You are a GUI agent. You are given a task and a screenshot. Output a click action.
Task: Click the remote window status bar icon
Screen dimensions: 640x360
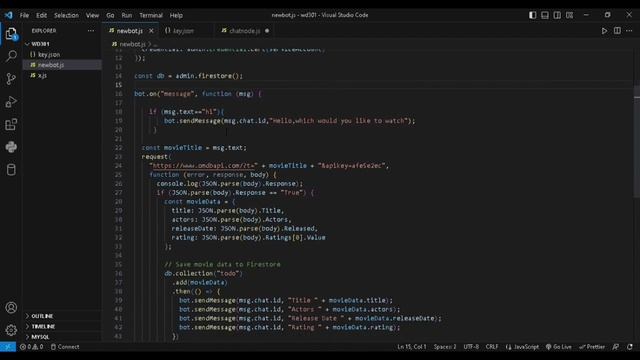tap(8, 347)
